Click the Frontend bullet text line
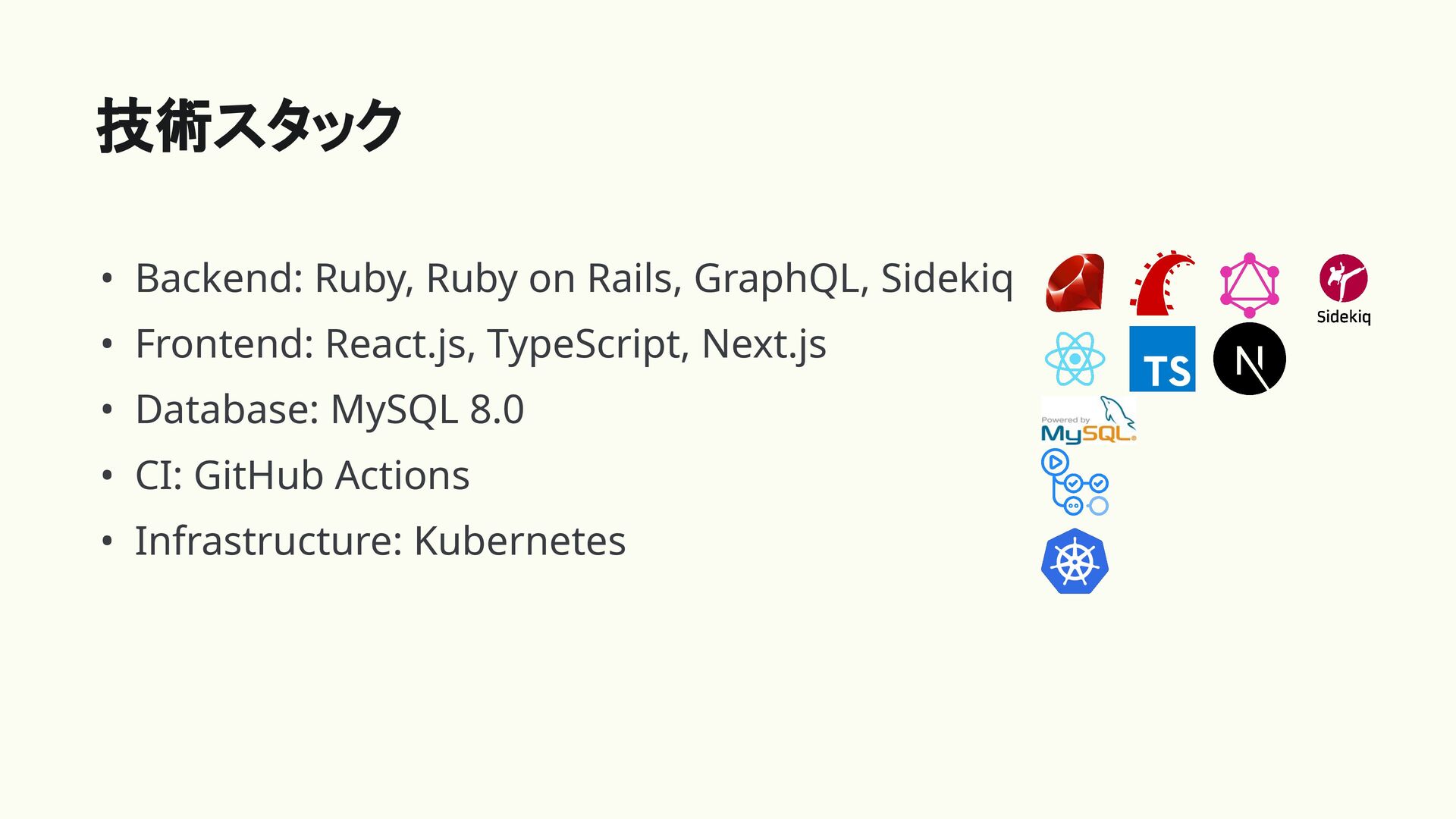 click(480, 344)
